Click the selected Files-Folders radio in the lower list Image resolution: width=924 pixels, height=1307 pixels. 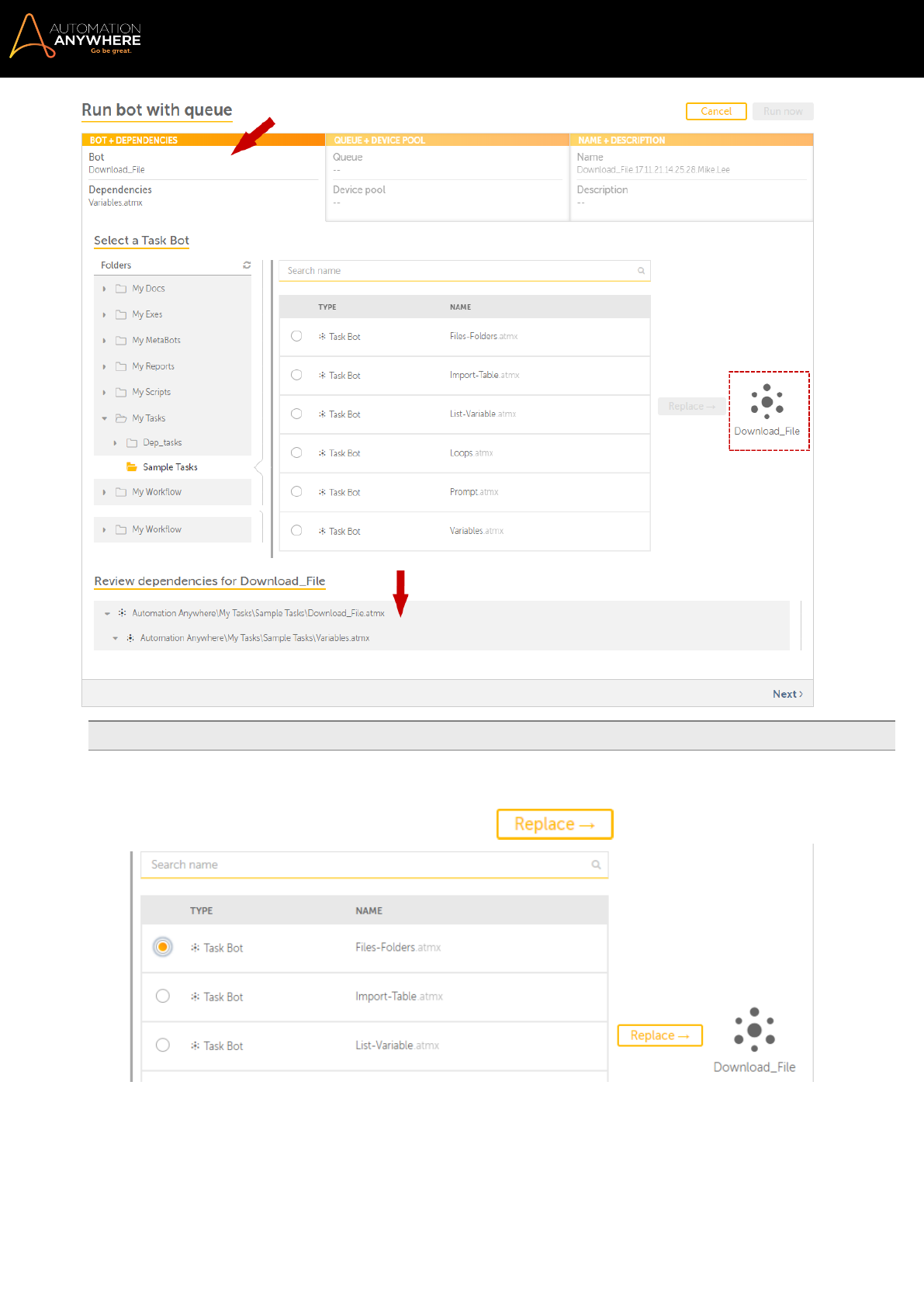(163, 947)
